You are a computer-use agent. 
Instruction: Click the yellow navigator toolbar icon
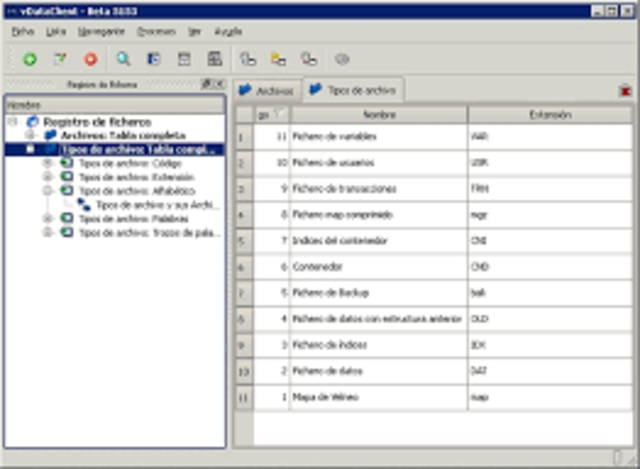pyautogui.click(x=278, y=59)
